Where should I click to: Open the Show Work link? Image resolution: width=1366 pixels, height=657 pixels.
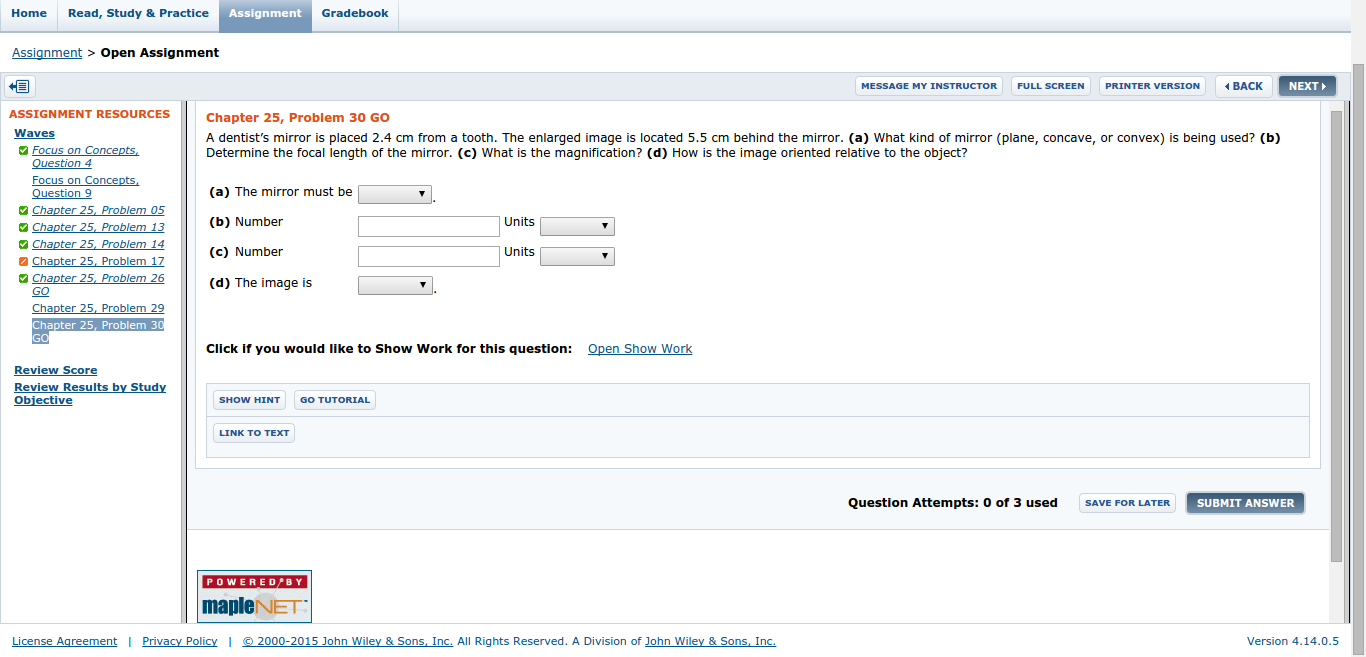(x=640, y=349)
